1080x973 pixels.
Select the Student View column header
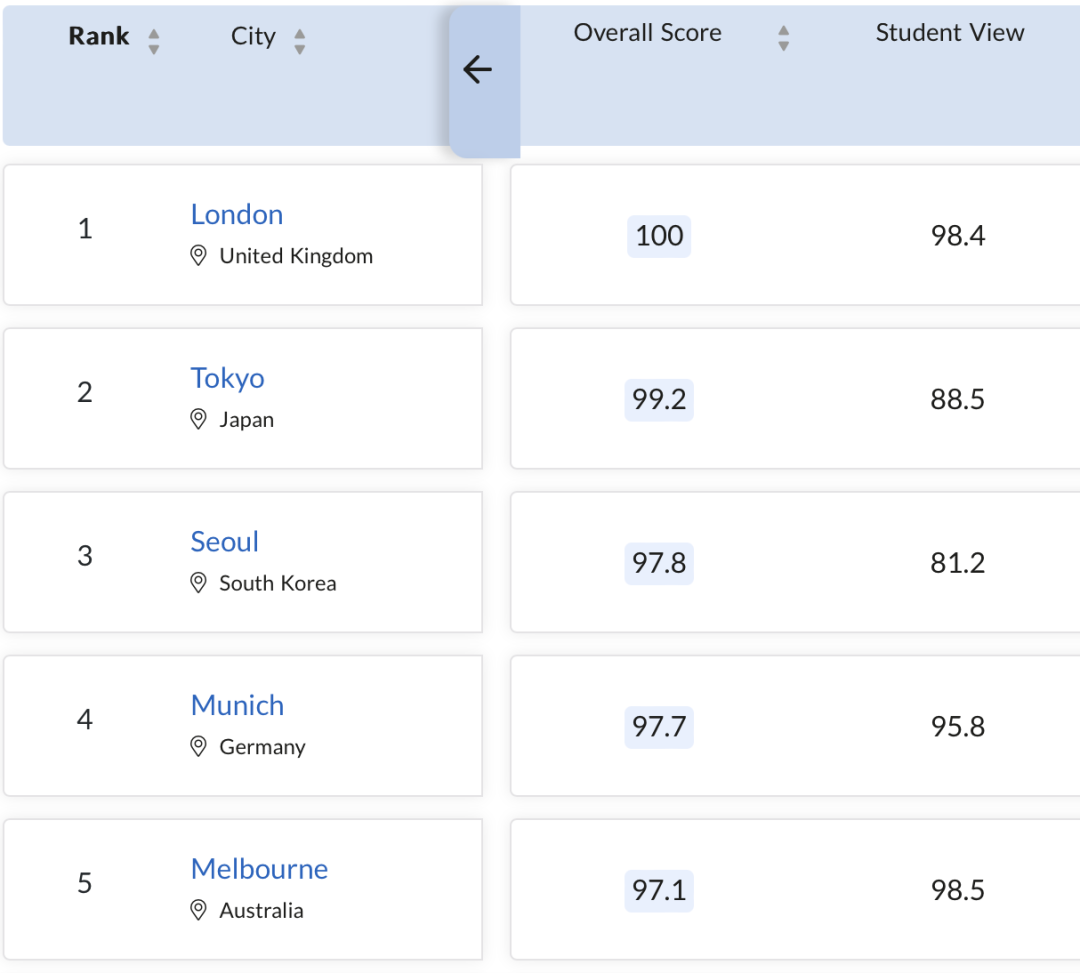[950, 32]
